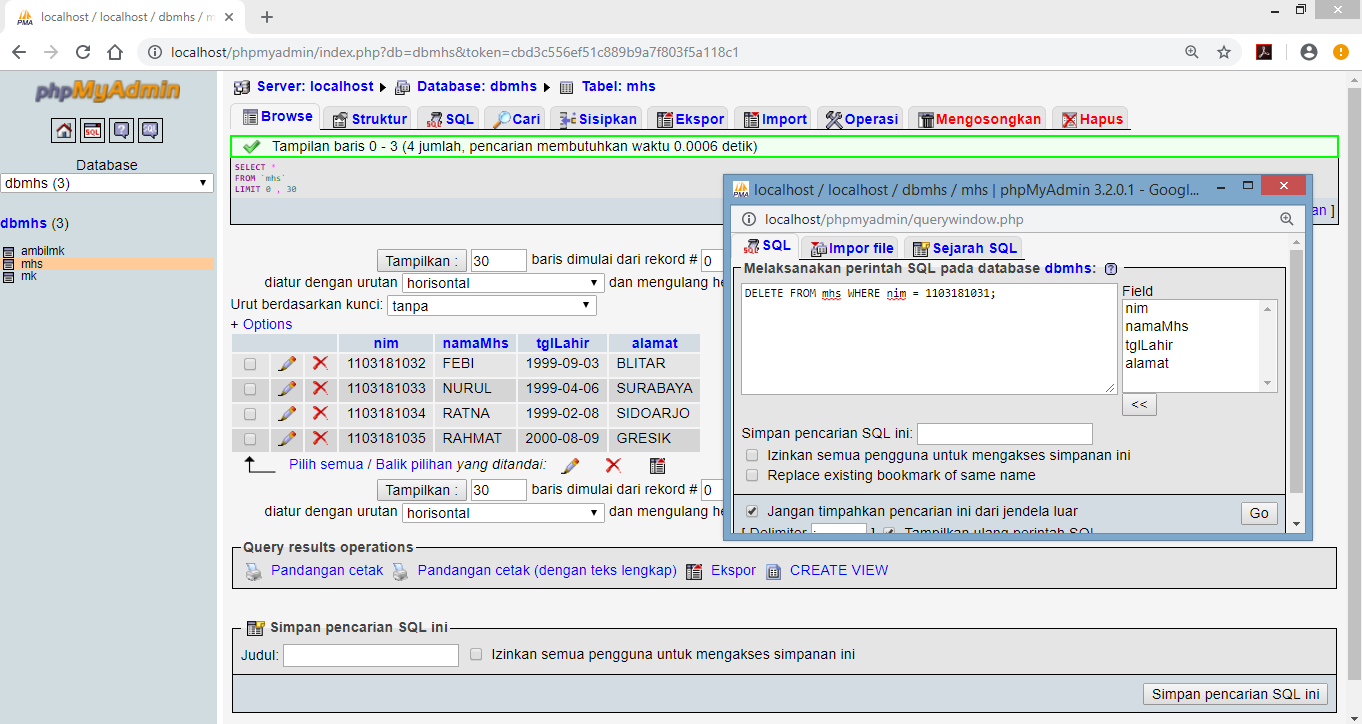The height and width of the screenshot is (724, 1362).
Task: Click 'Balik pilihan' link
Action: [x=414, y=464]
